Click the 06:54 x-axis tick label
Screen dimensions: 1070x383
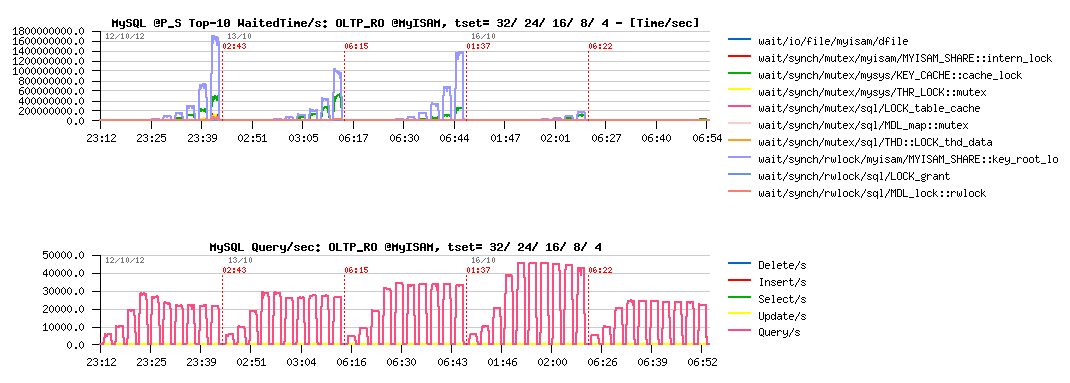point(706,138)
